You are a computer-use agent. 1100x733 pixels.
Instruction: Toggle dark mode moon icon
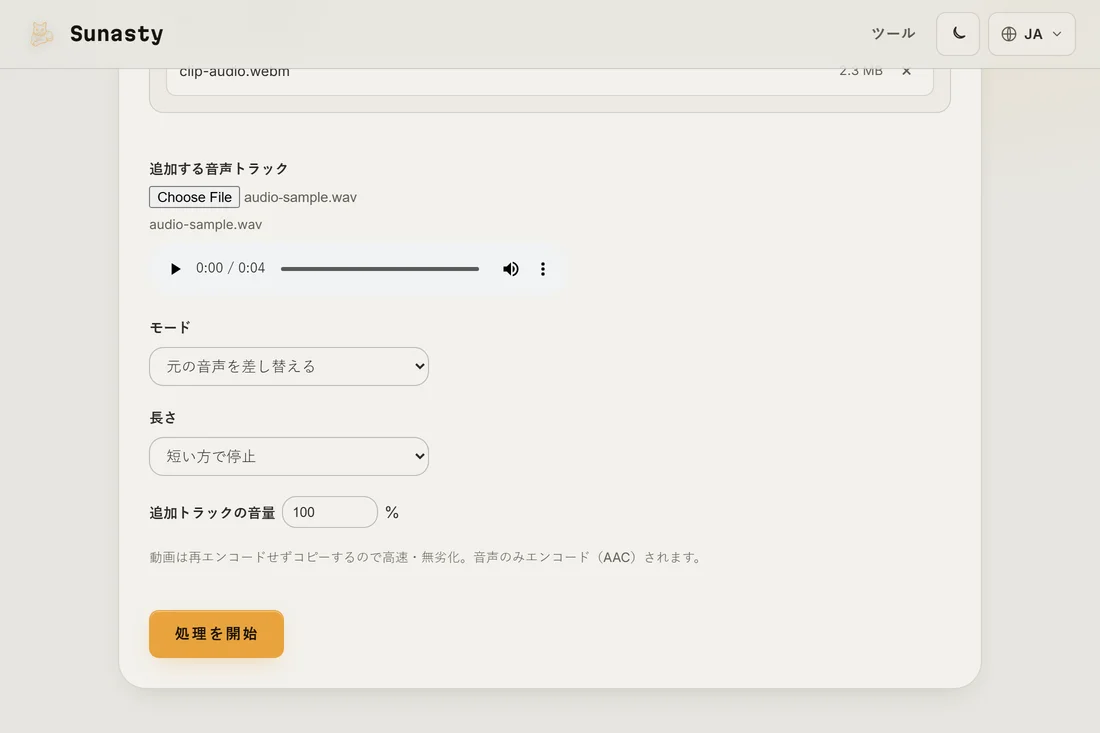pyautogui.click(x=958, y=34)
